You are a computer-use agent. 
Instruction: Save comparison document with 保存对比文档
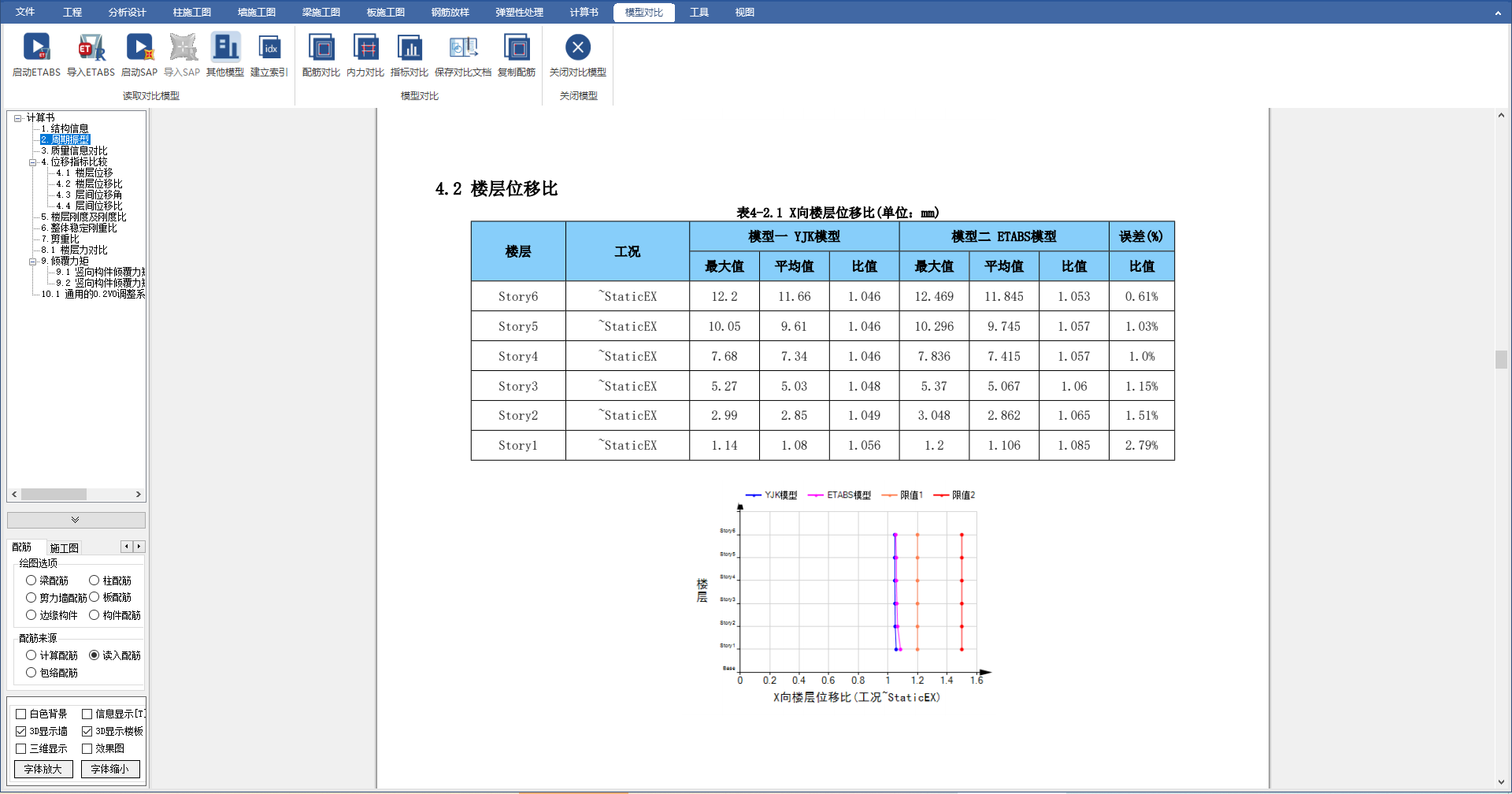463,49
